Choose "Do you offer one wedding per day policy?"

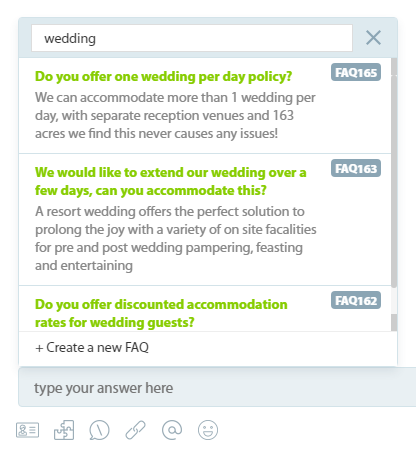pyautogui.click(x=163, y=76)
